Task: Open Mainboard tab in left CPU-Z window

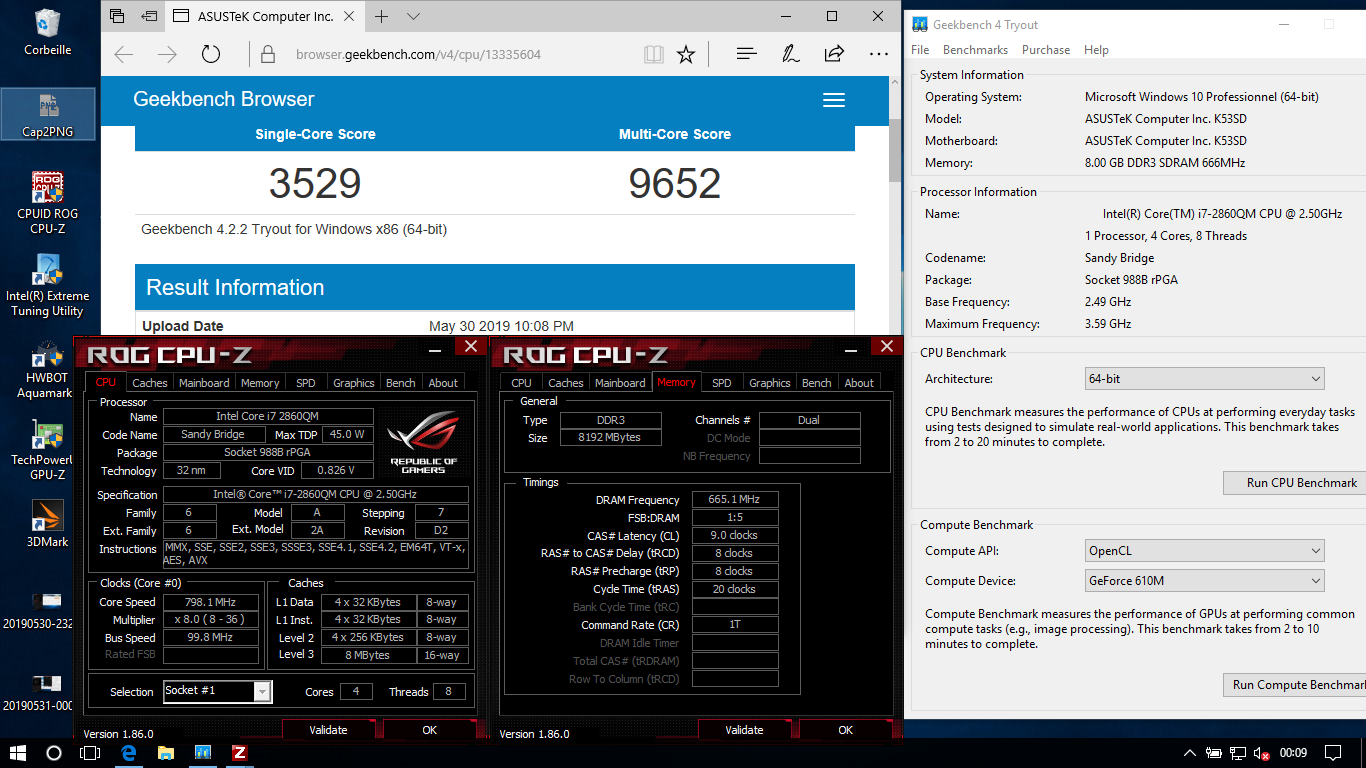Action: click(204, 383)
